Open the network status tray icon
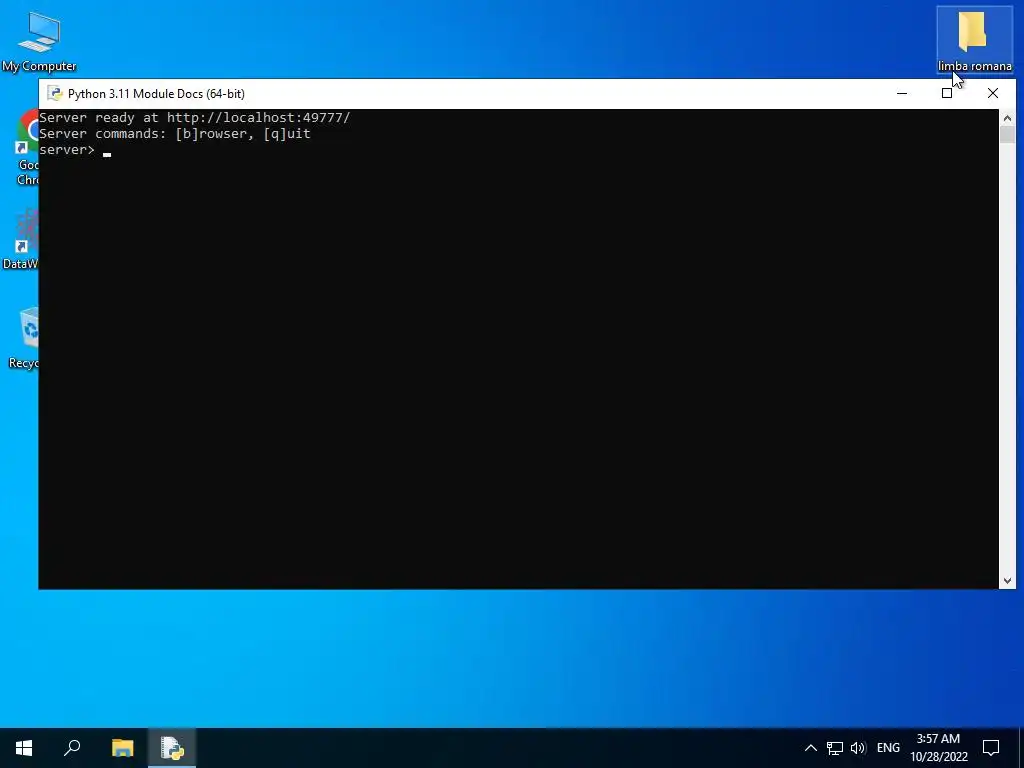The height and width of the screenshot is (768, 1024). coord(835,748)
